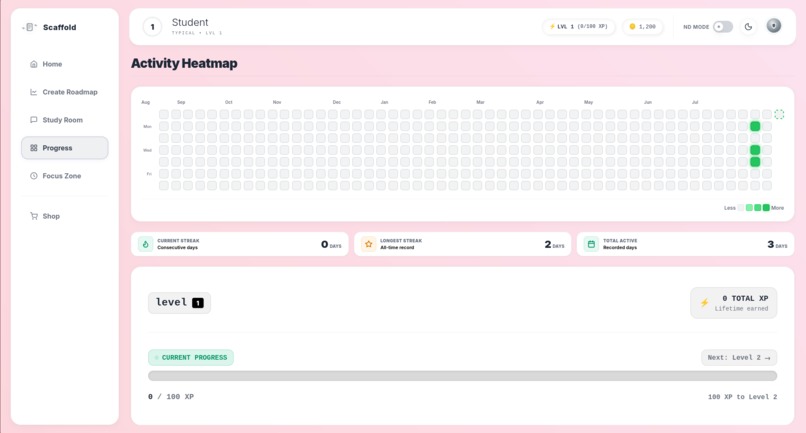Click the 'Jul' month label
The width and height of the screenshot is (806, 433).
pyautogui.click(x=695, y=102)
